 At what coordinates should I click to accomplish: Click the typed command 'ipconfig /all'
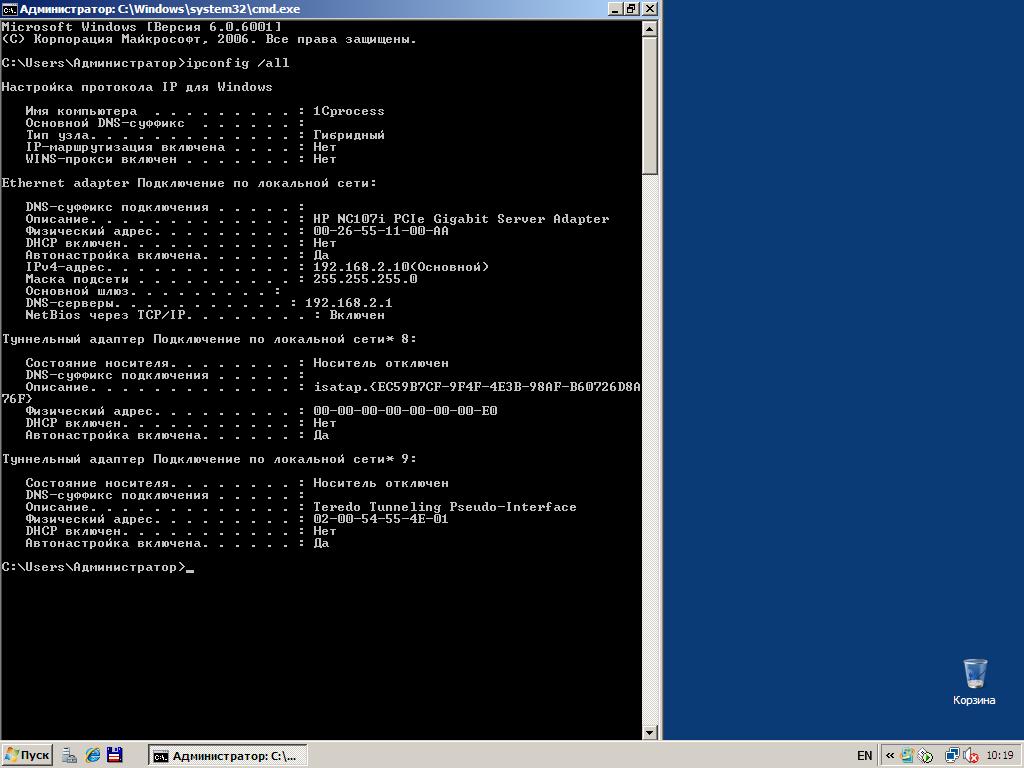pos(238,63)
